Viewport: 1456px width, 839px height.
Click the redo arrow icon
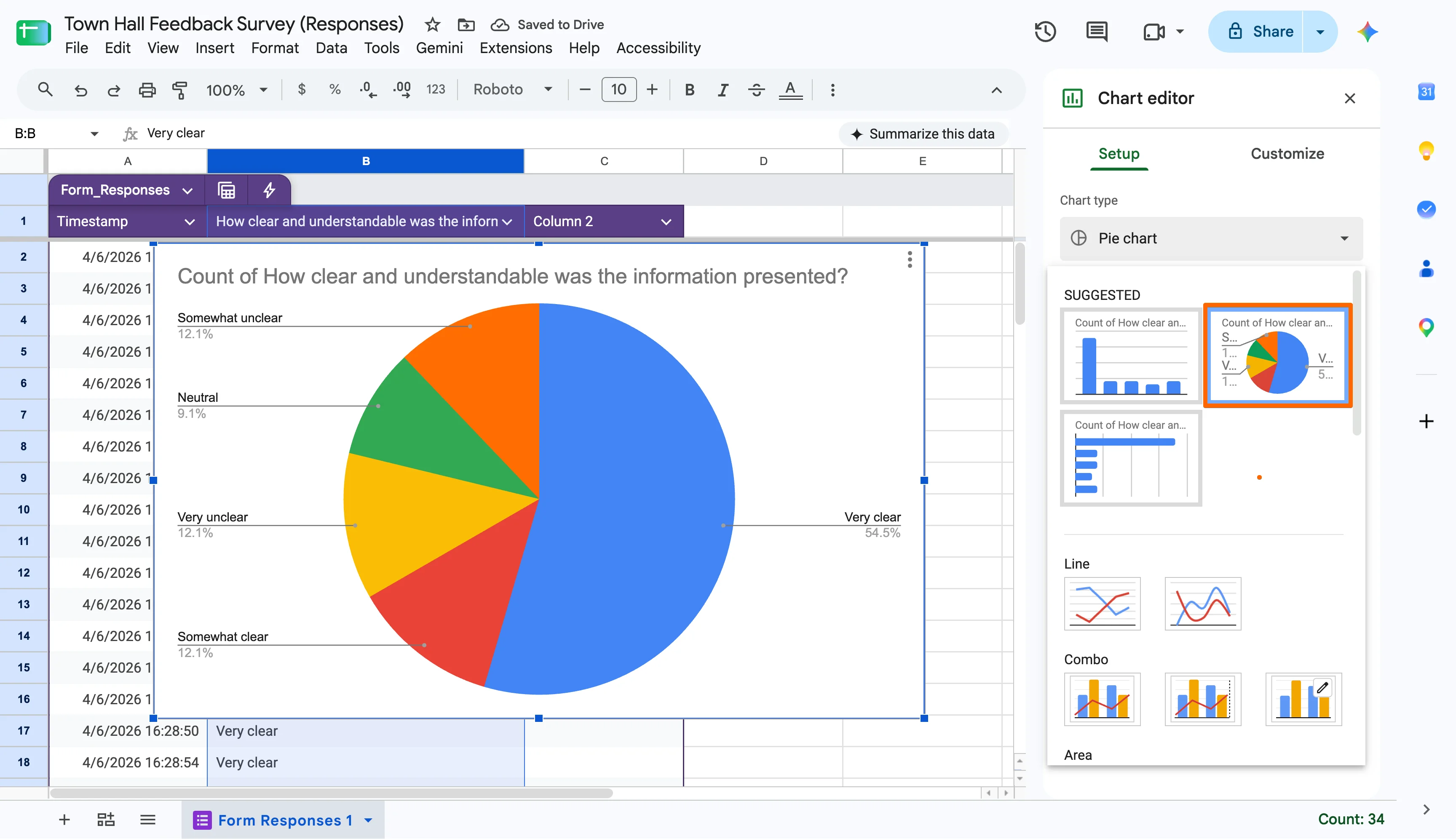tap(114, 90)
